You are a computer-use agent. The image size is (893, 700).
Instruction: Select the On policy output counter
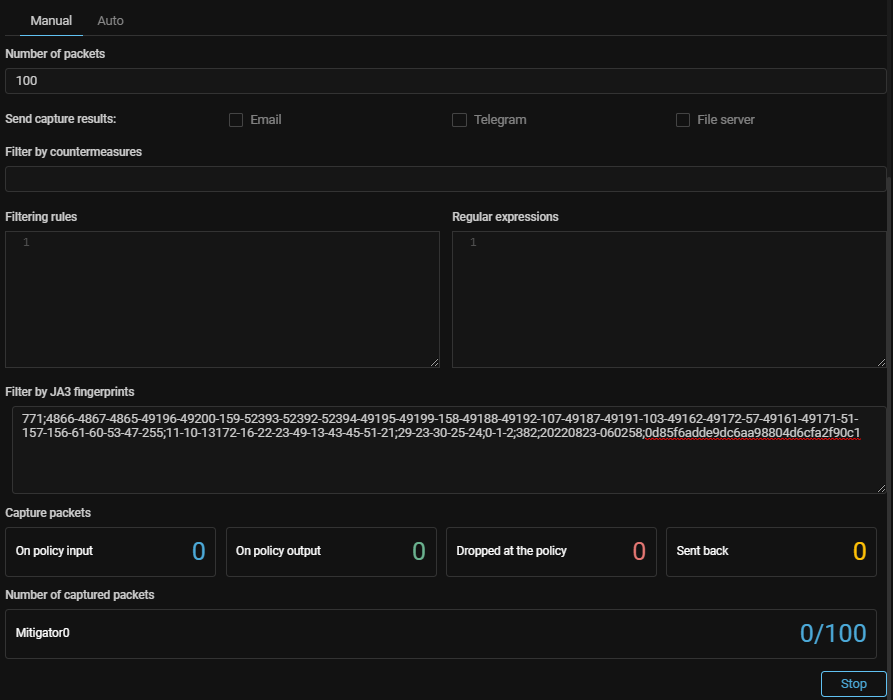tap(331, 551)
